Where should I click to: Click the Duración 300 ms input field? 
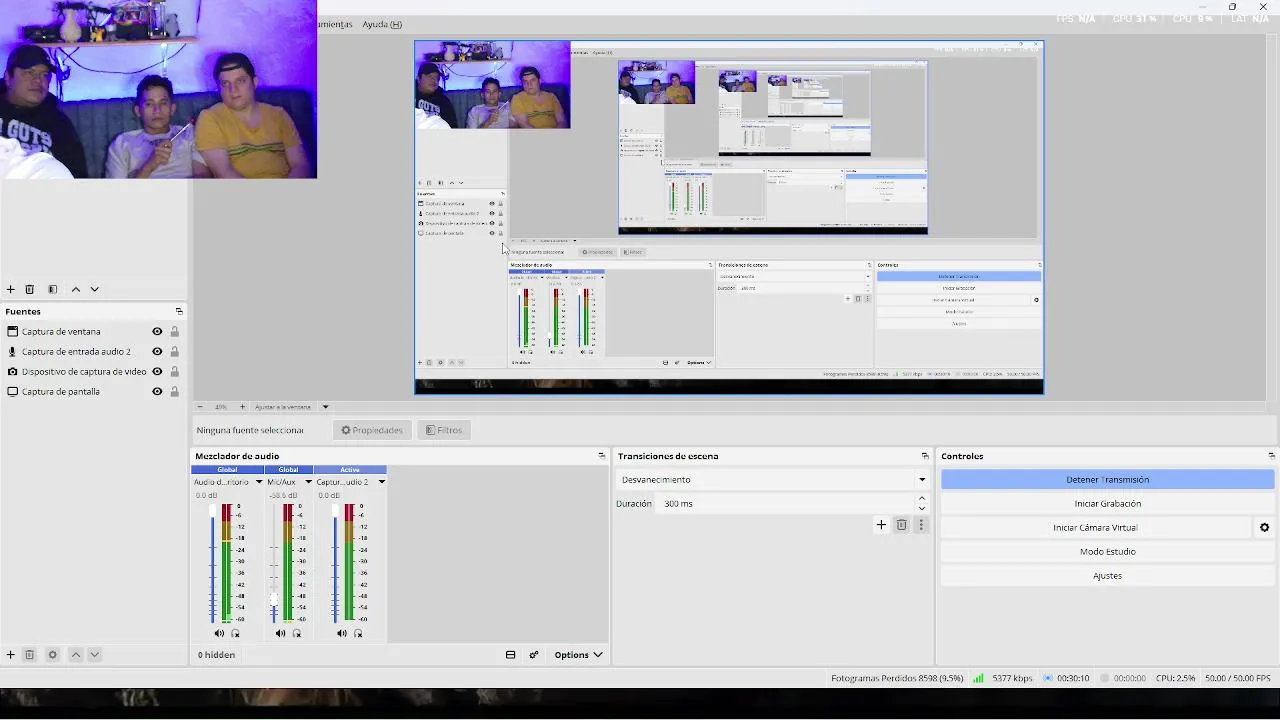coord(785,504)
